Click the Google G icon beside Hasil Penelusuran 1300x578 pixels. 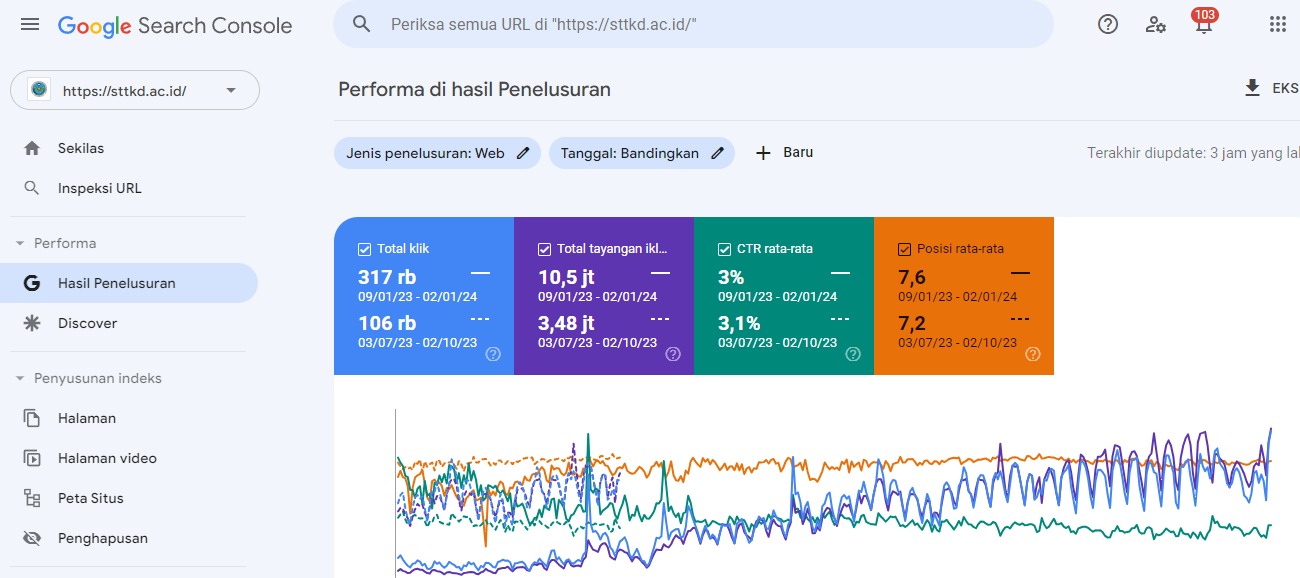32,283
